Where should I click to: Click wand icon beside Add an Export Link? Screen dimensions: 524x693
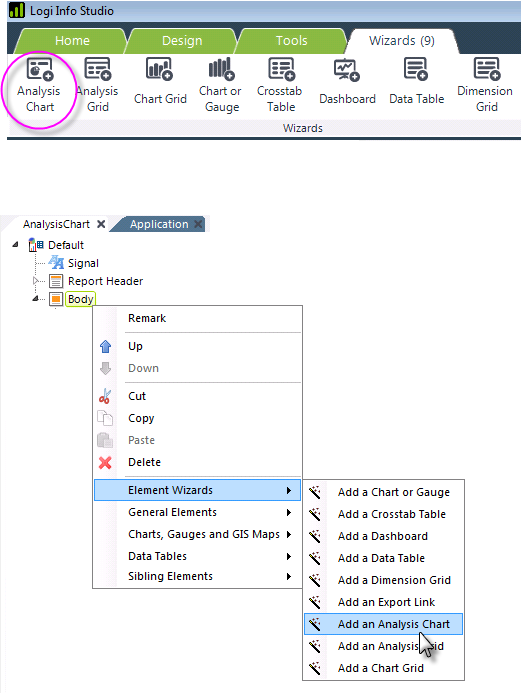coord(315,602)
